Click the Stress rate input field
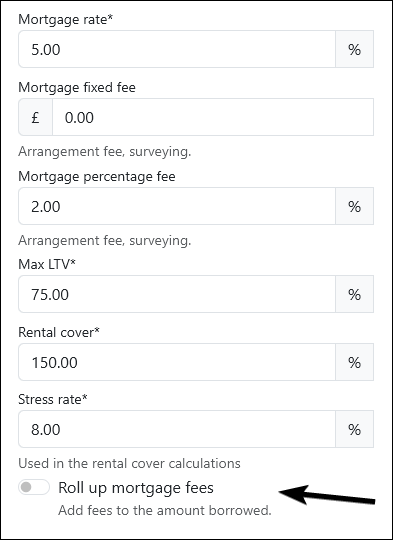 177,429
